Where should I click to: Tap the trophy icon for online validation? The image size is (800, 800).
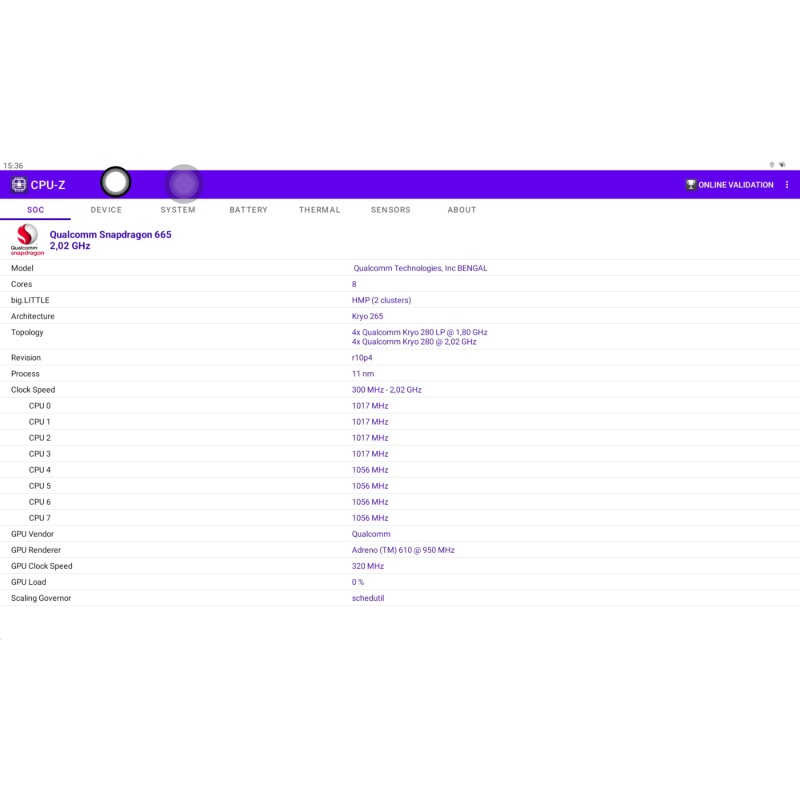(x=690, y=185)
